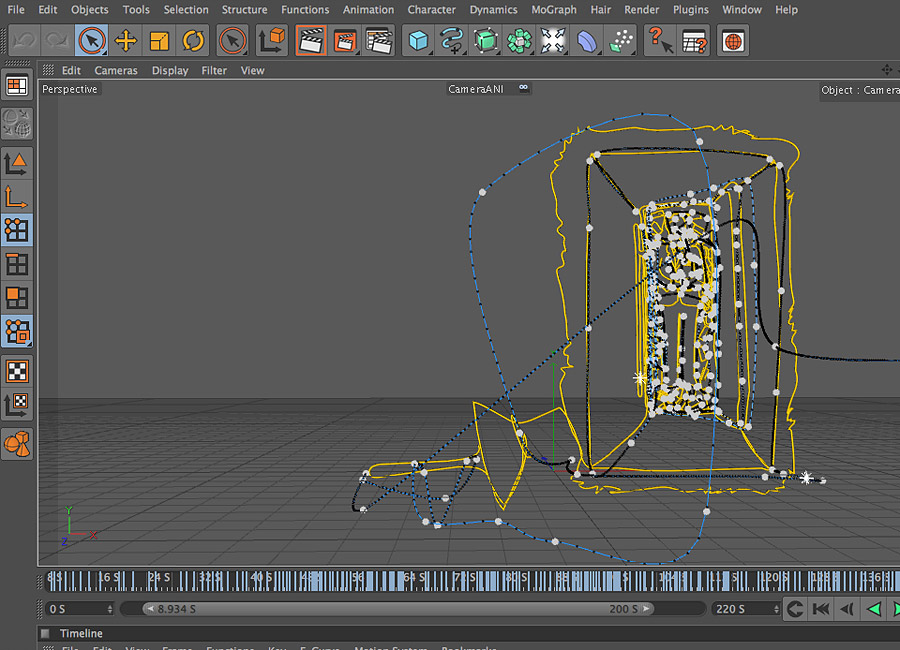Open the spline pen tool icon
The image size is (900, 650).
[452, 41]
